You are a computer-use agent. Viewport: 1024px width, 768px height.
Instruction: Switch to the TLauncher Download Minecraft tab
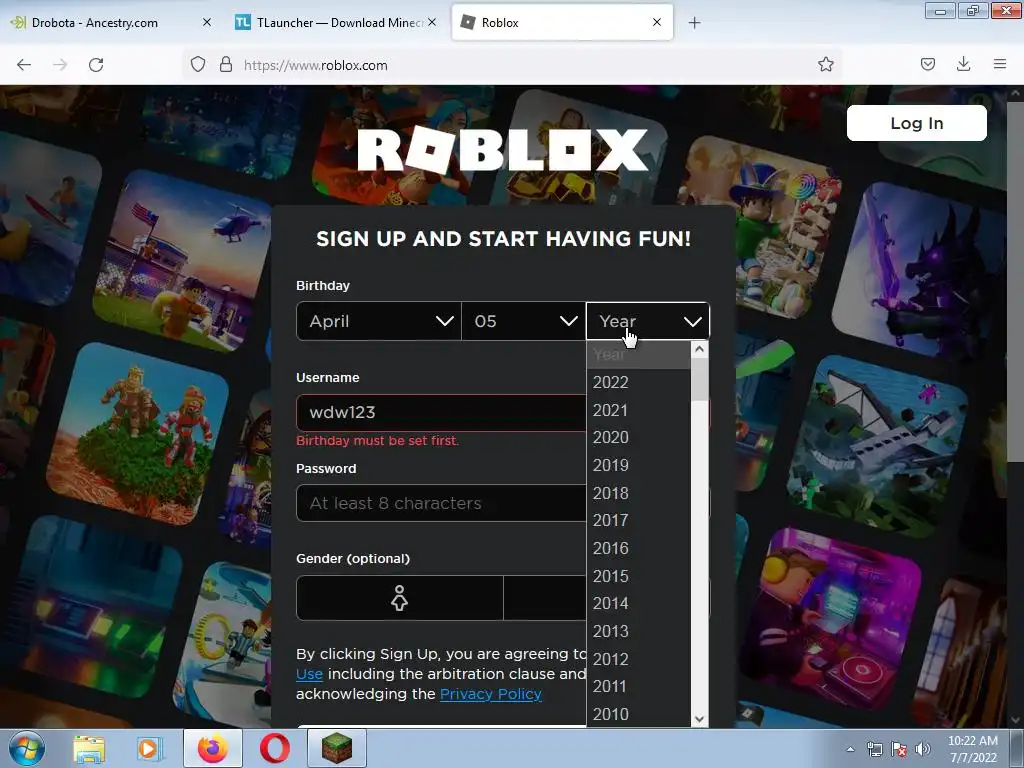(335, 23)
